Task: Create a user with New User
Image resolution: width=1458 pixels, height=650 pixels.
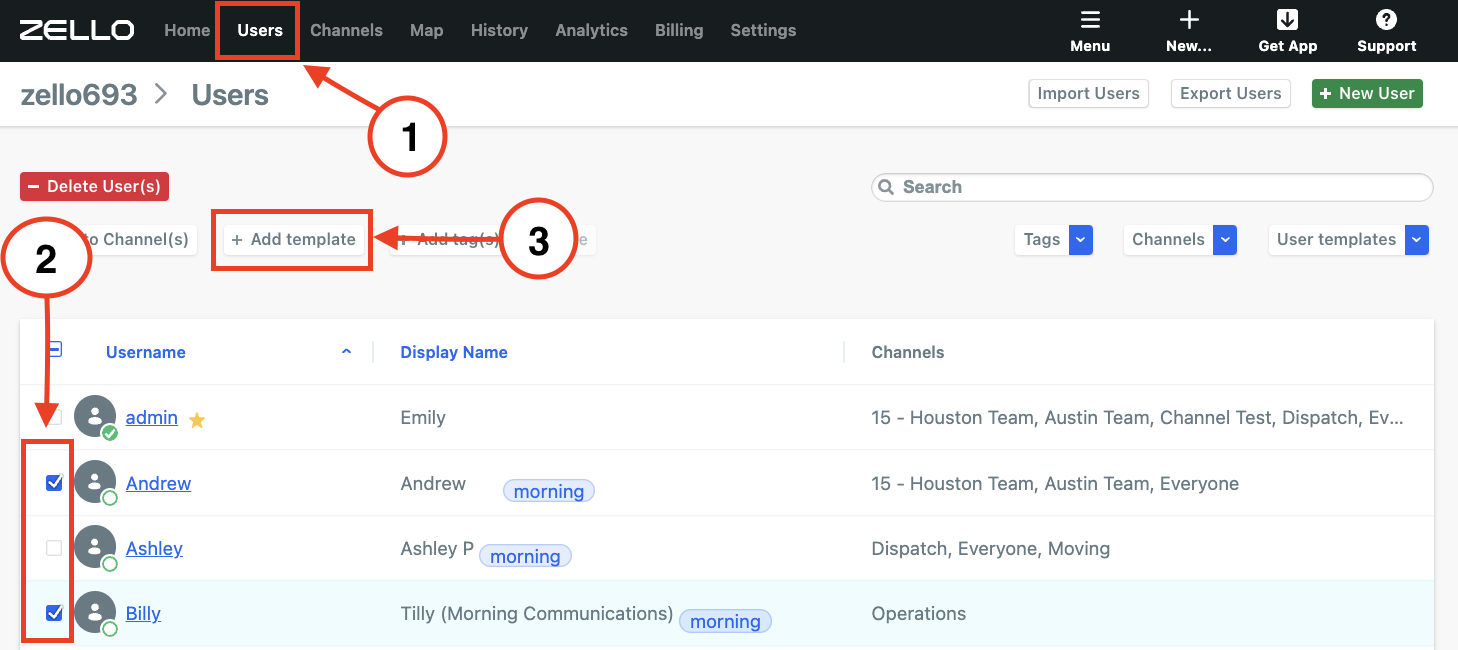Action: [1367, 93]
